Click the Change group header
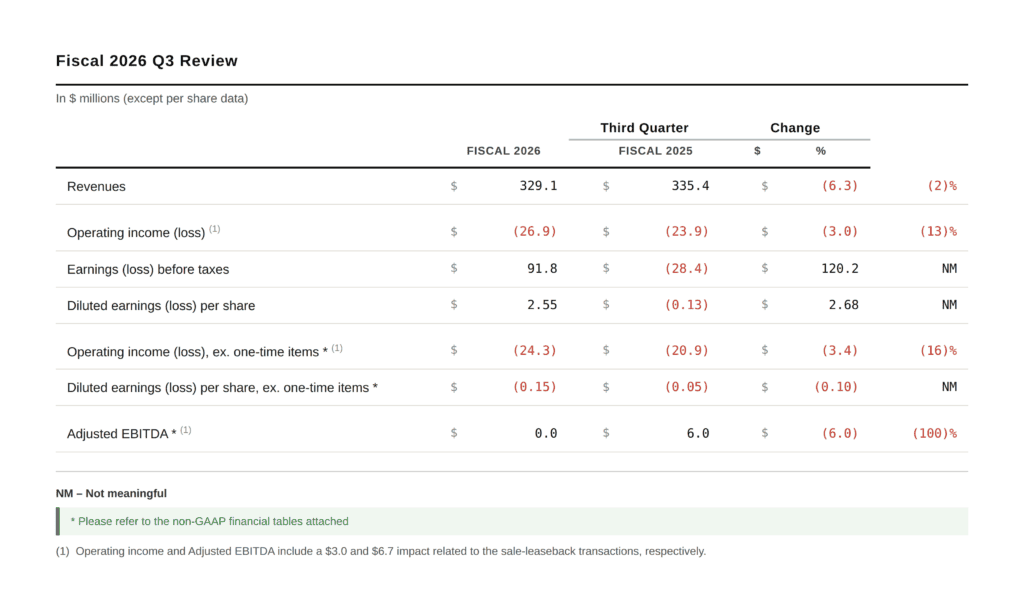This screenshot has height=607, width=1024. coord(794,128)
